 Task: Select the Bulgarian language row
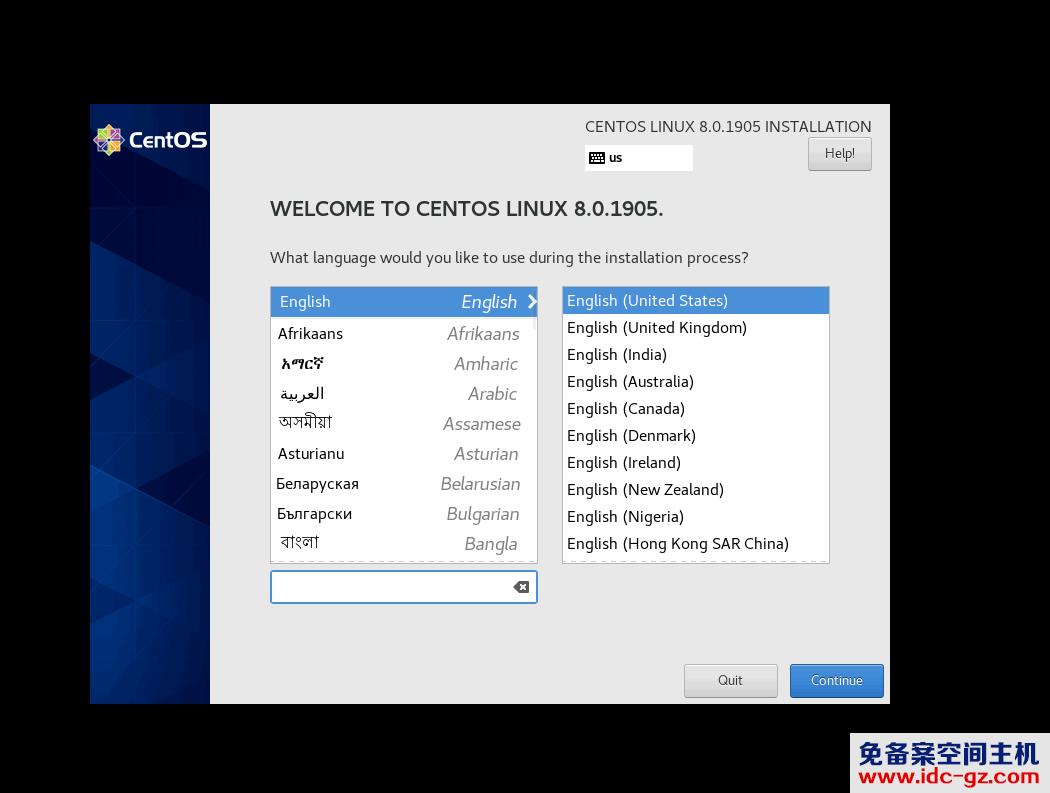click(x=404, y=514)
